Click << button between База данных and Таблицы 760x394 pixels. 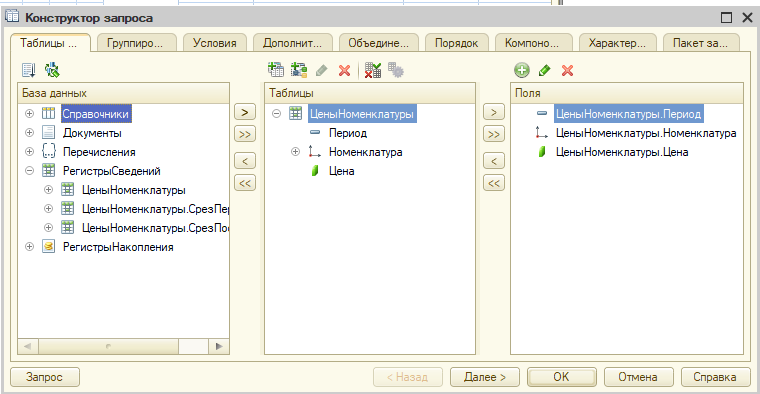245,183
